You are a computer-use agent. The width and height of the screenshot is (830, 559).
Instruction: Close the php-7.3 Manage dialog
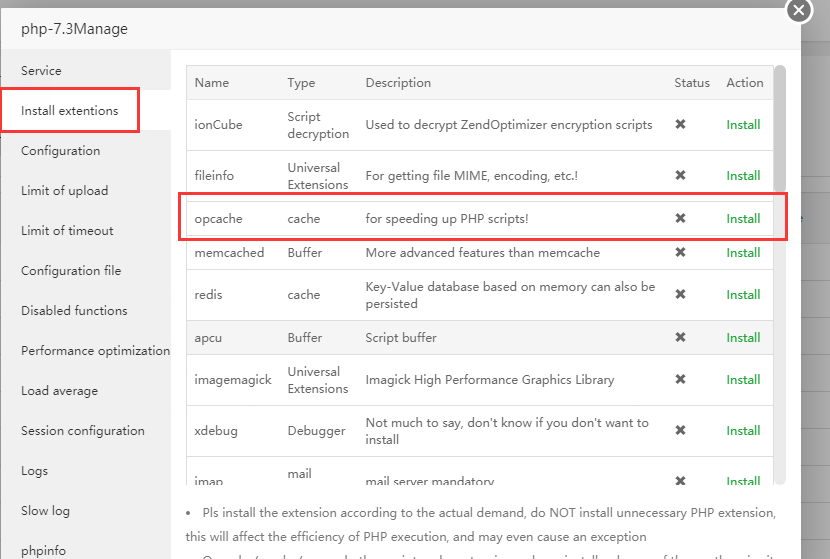click(x=798, y=11)
